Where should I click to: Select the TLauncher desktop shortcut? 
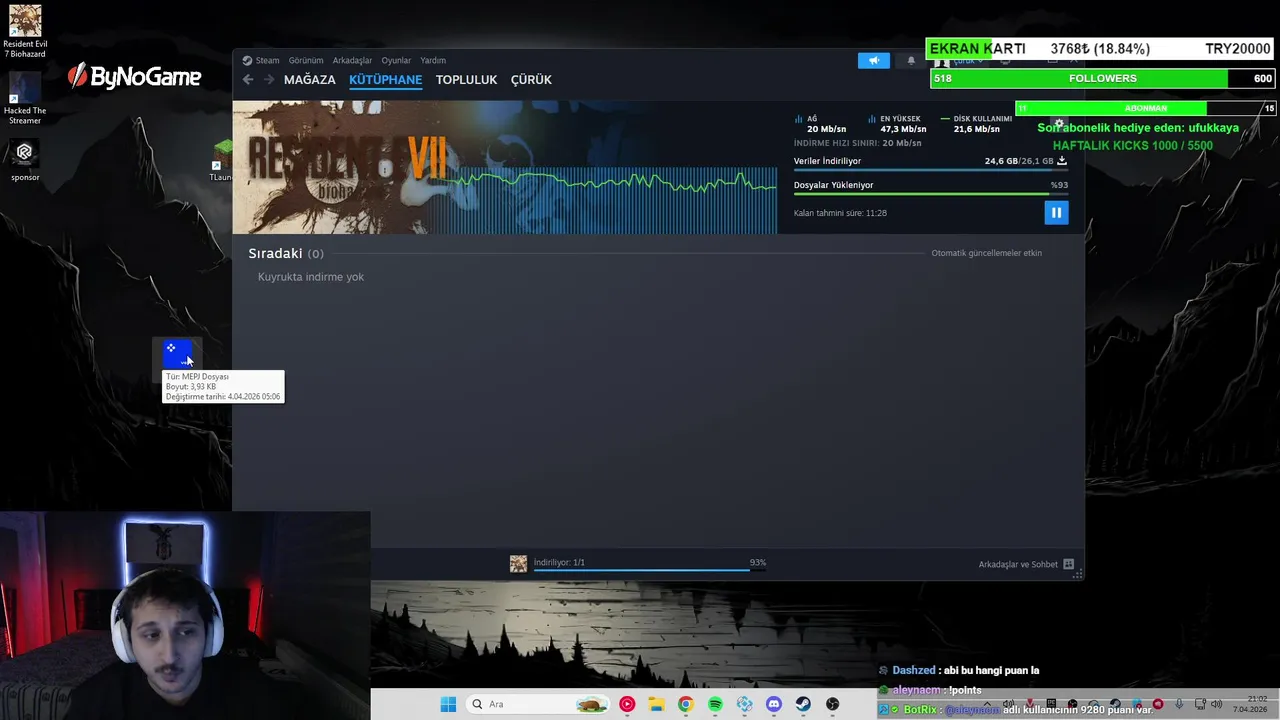[x=221, y=160]
